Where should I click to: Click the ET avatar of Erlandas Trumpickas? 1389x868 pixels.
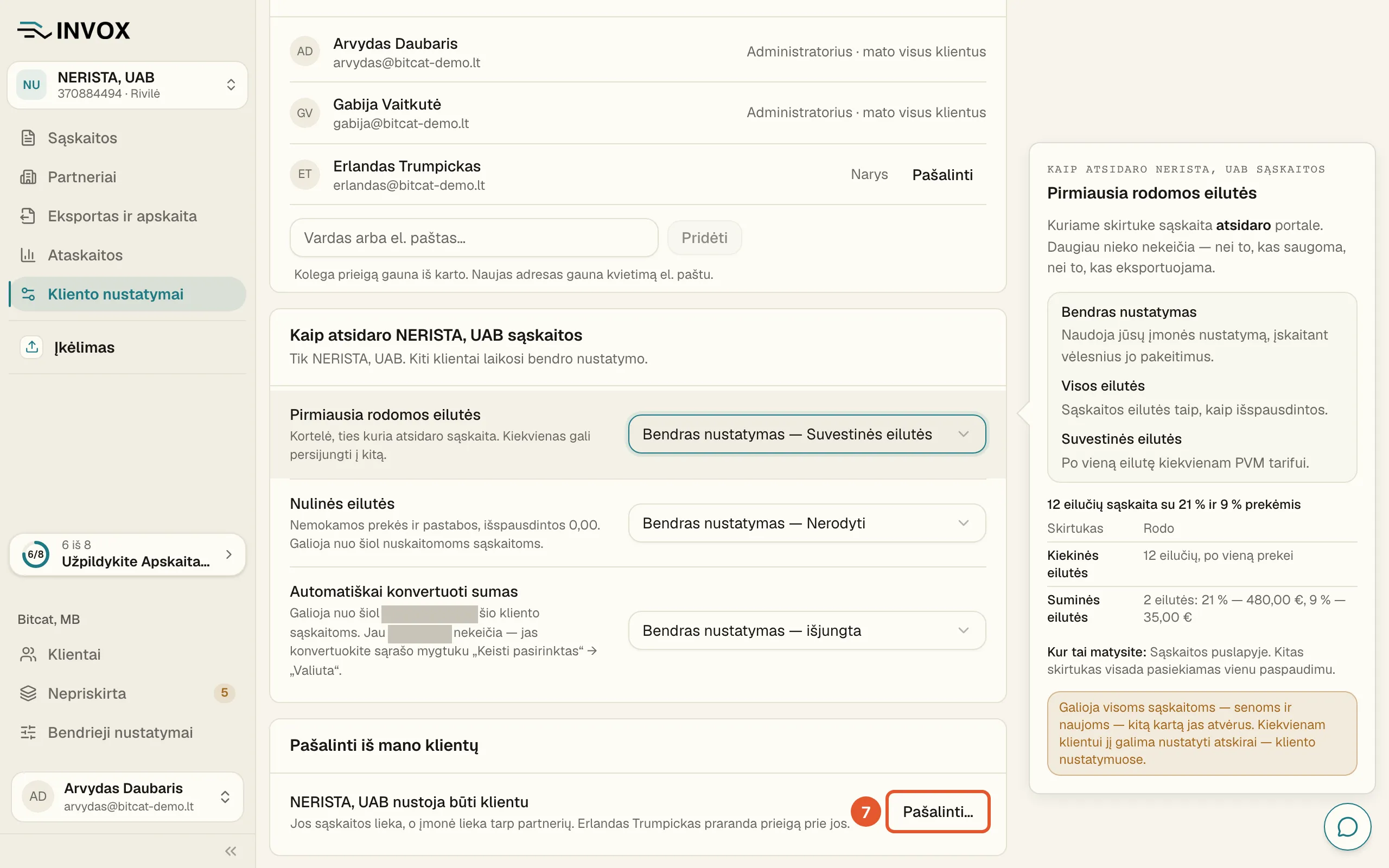click(x=305, y=174)
